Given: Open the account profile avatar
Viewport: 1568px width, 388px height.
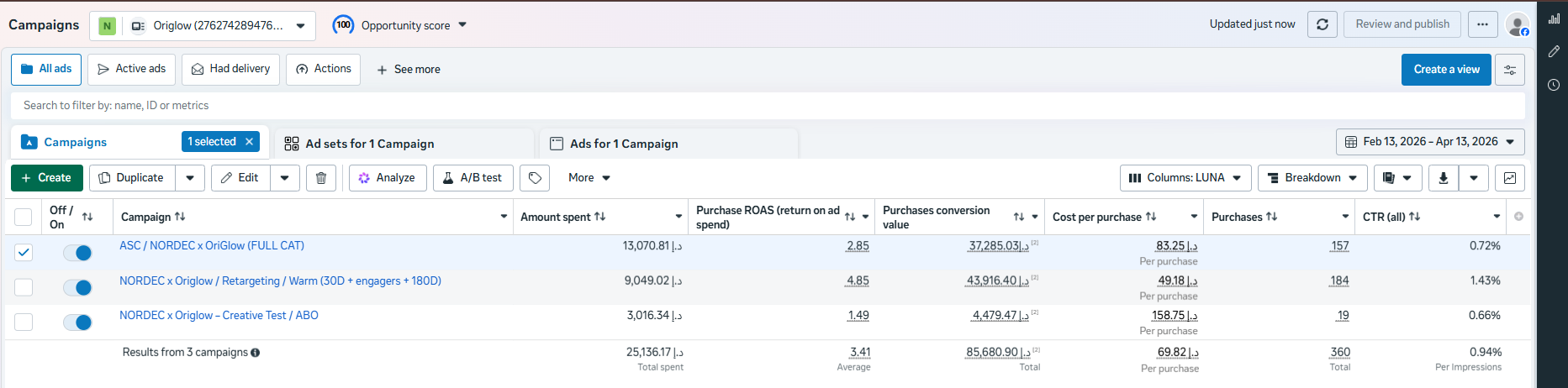Looking at the screenshot, I should pyautogui.click(x=1517, y=25).
